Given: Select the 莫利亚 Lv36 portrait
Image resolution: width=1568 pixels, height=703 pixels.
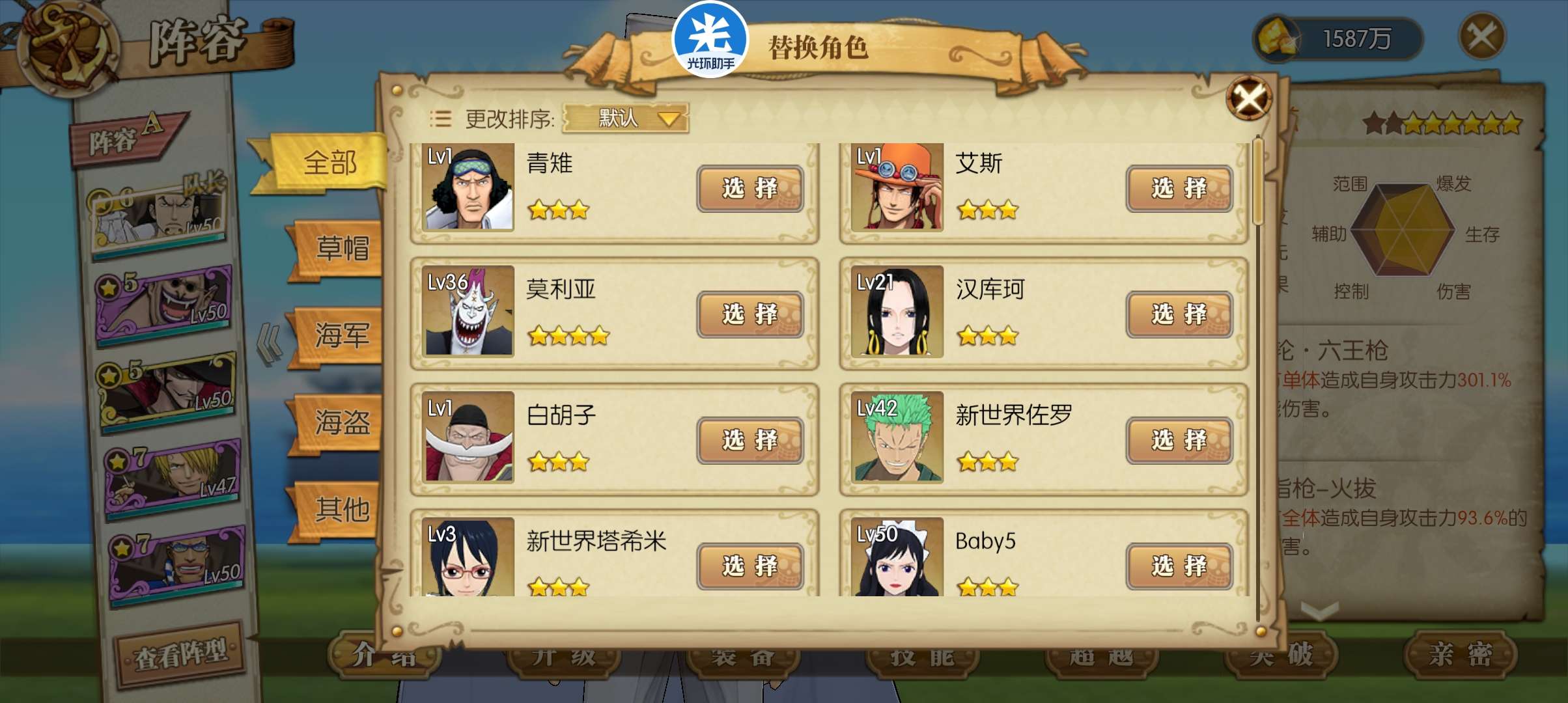Looking at the screenshot, I should pos(468,311).
